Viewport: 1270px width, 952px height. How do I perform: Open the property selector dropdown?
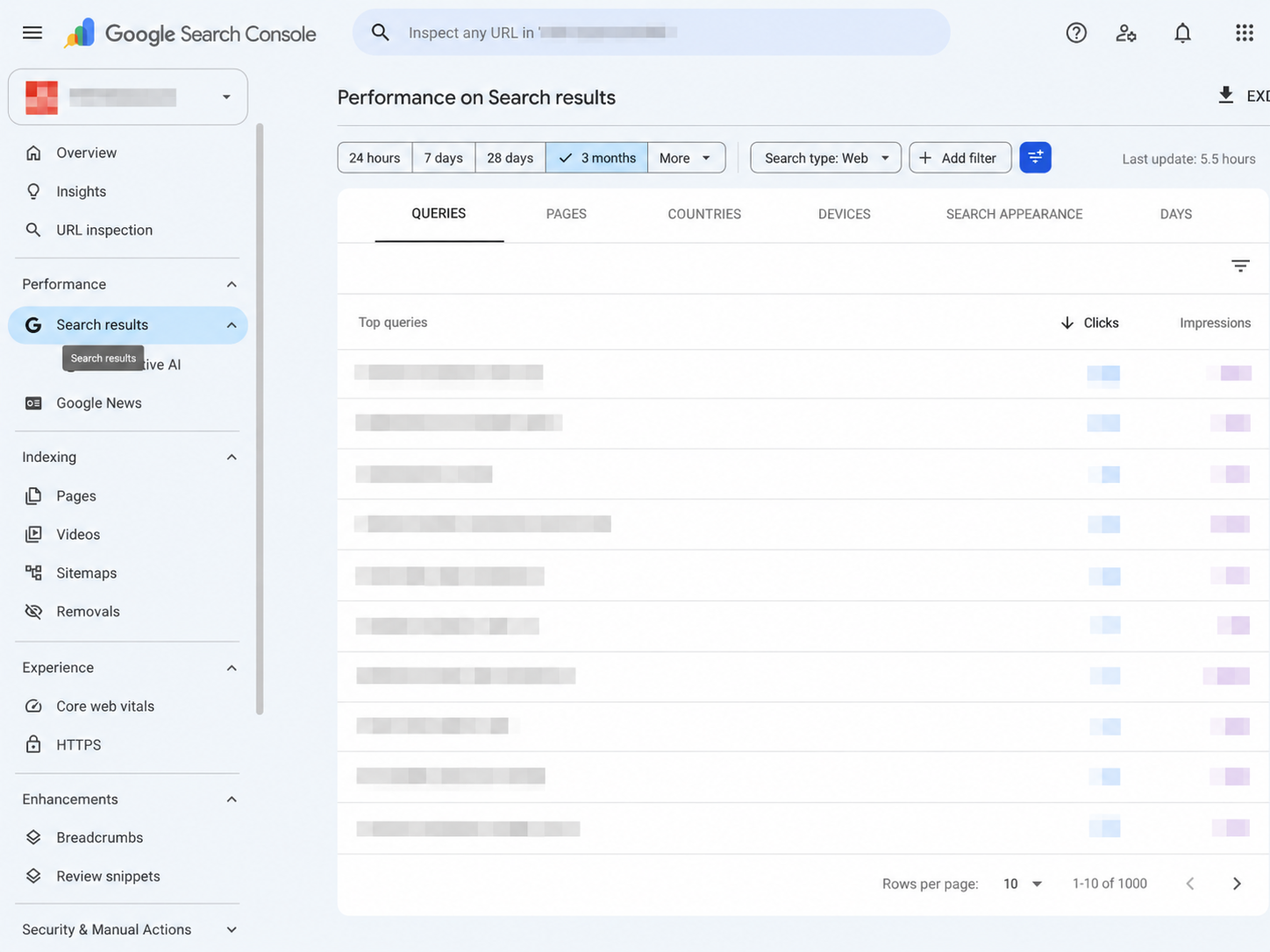click(128, 96)
